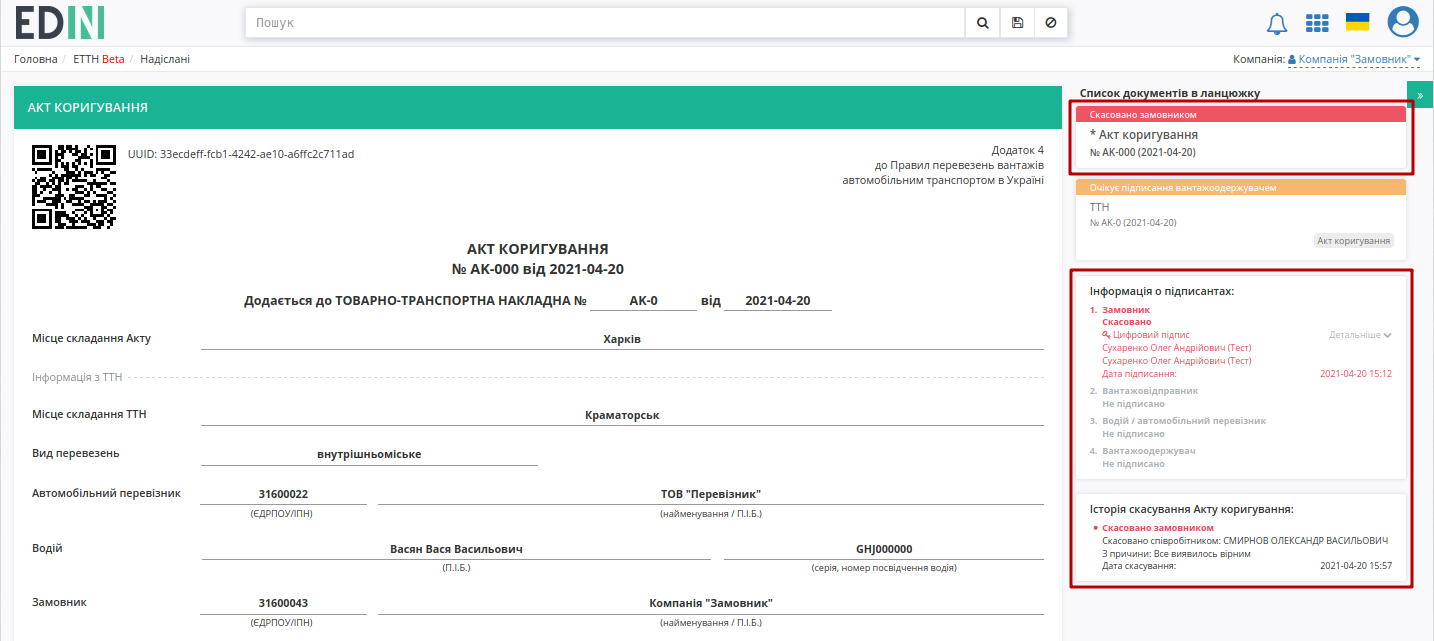This screenshot has height=641, width=1434.
Task: Open Надіслані breadcrumb
Action: 165,59
